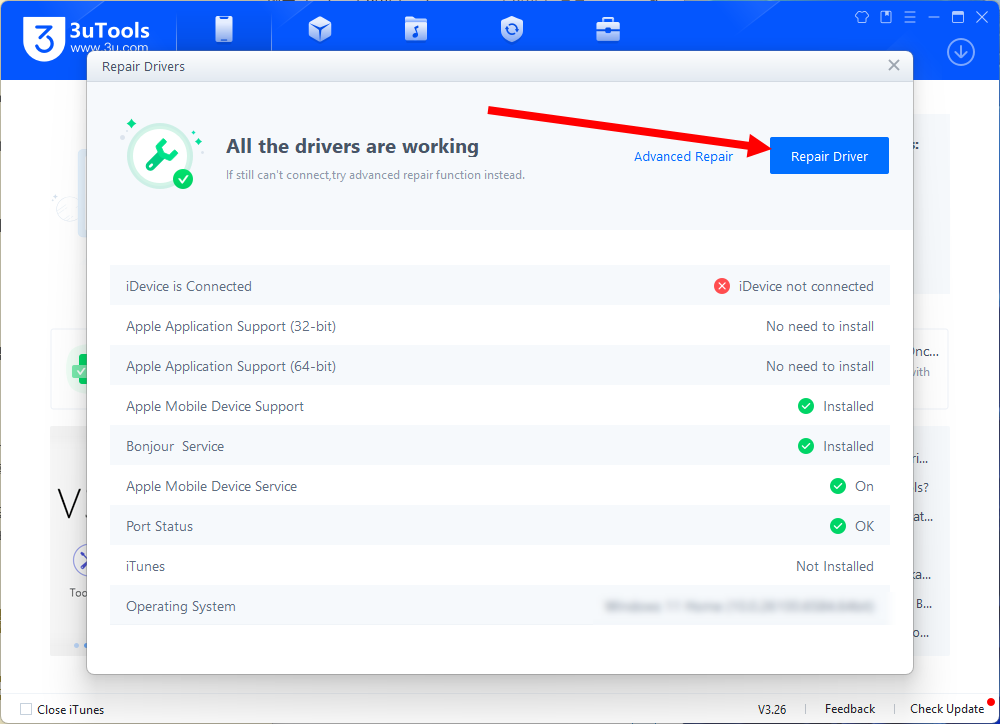Click No need to install for 64-bit support
1000x724 pixels.
820,366
